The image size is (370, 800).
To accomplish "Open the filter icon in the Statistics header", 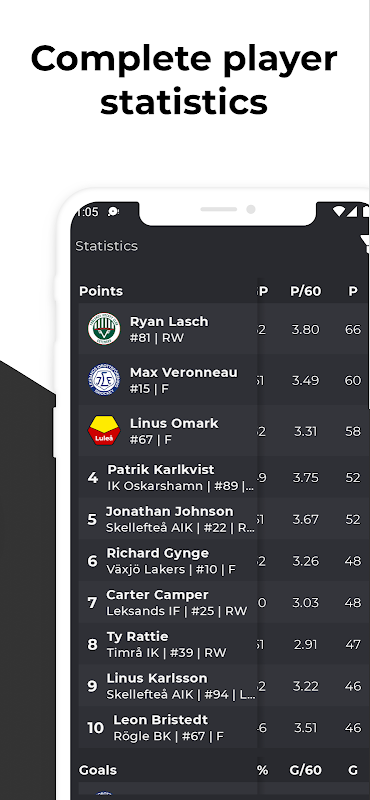I will coord(365,244).
